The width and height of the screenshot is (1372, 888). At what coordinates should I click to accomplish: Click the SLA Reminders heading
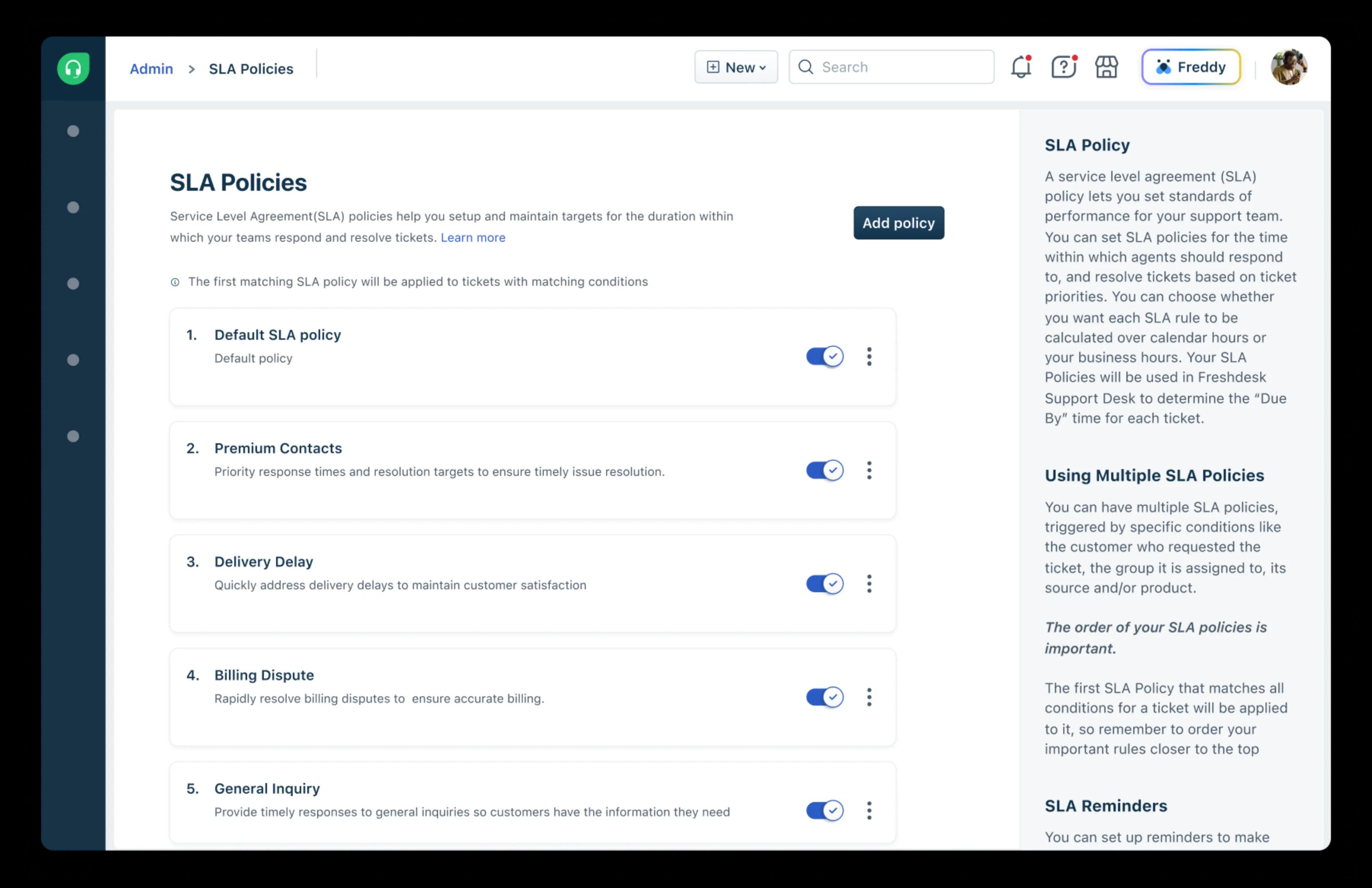coord(1106,806)
